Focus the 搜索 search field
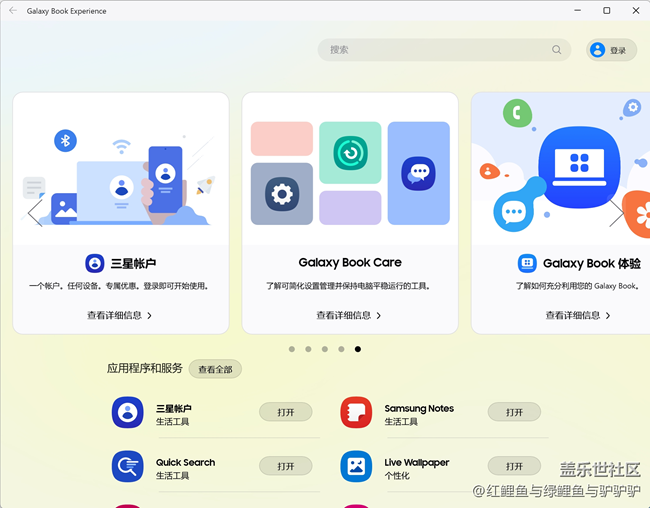The image size is (650, 508). tap(444, 50)
